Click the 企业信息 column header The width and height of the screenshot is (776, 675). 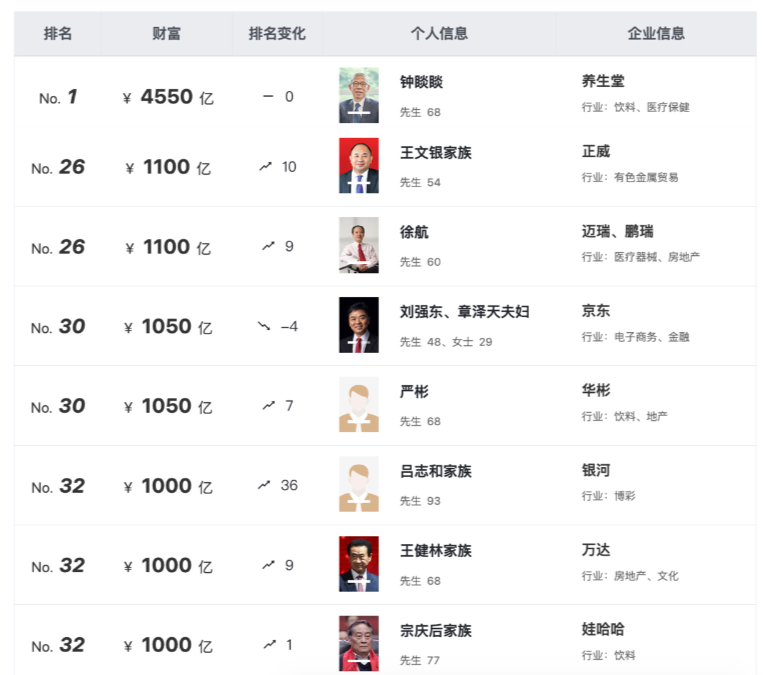click(656, 33)
